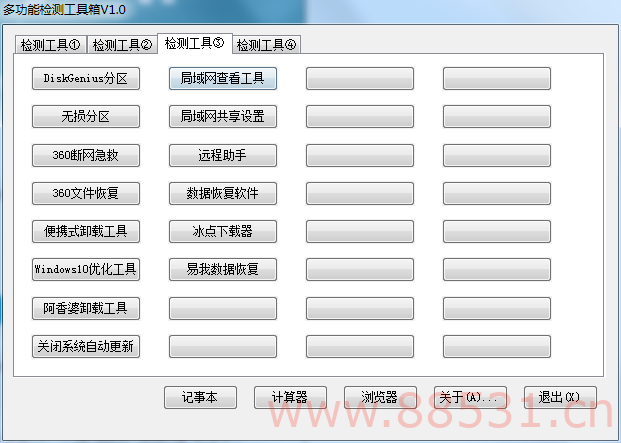Viewport: 621px width, 443px height.
Task: Launch DiskGenius分区 tool
Action: (x=86, y=78)
